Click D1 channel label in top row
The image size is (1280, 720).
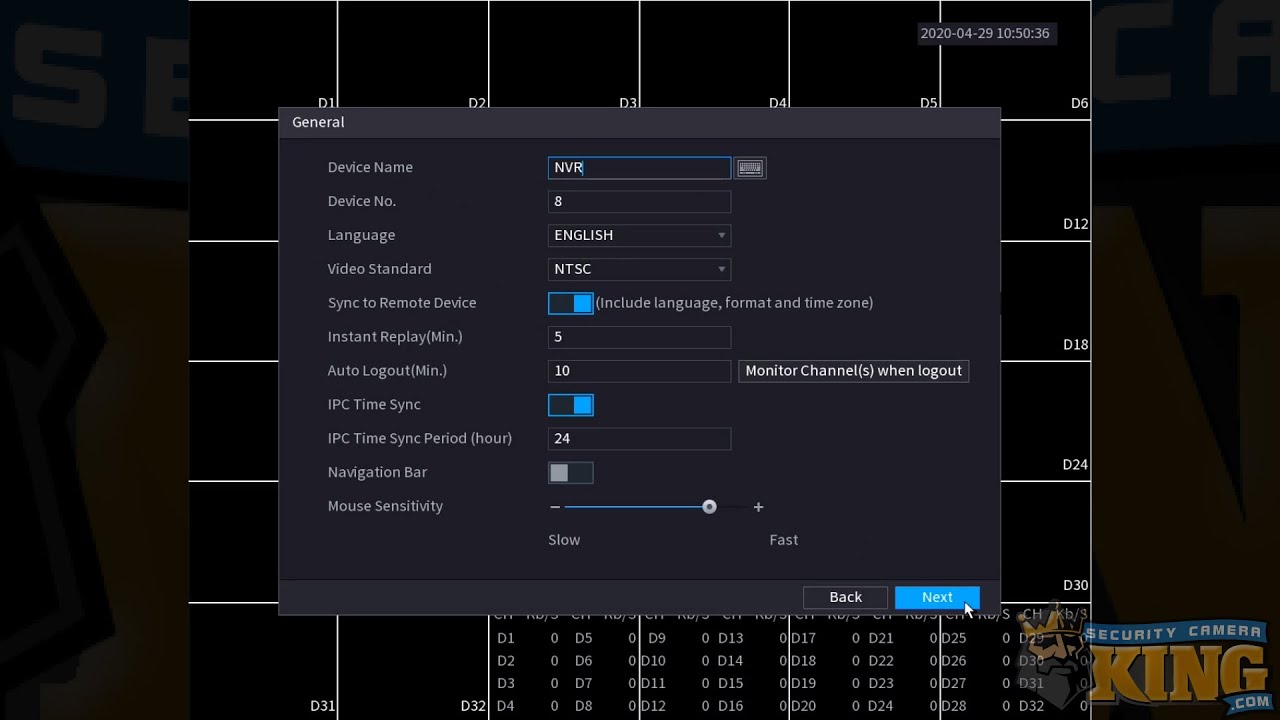point(327,103)
